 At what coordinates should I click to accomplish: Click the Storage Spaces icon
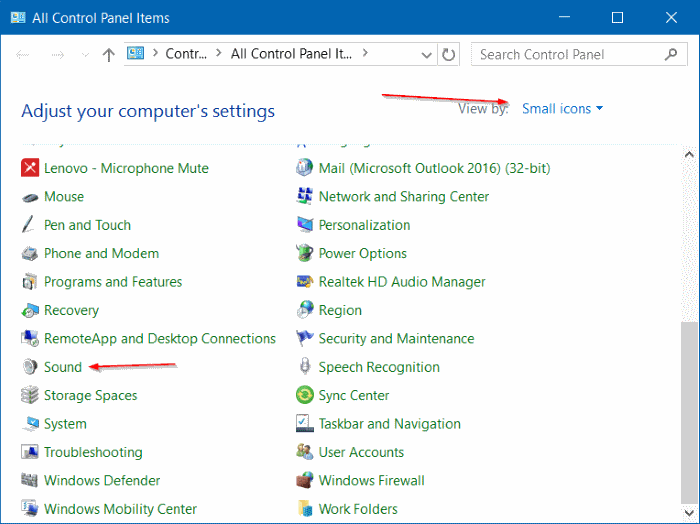coord(30,395)
